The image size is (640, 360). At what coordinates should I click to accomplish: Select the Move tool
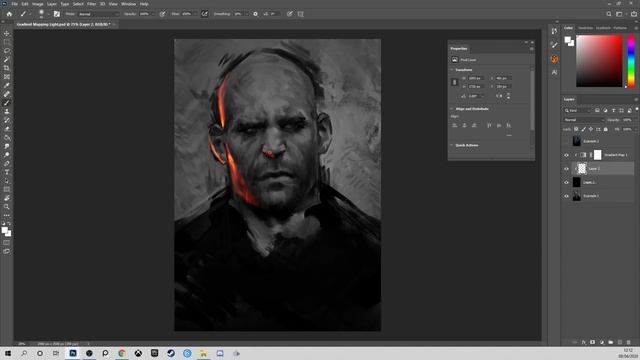click(7, 33)
